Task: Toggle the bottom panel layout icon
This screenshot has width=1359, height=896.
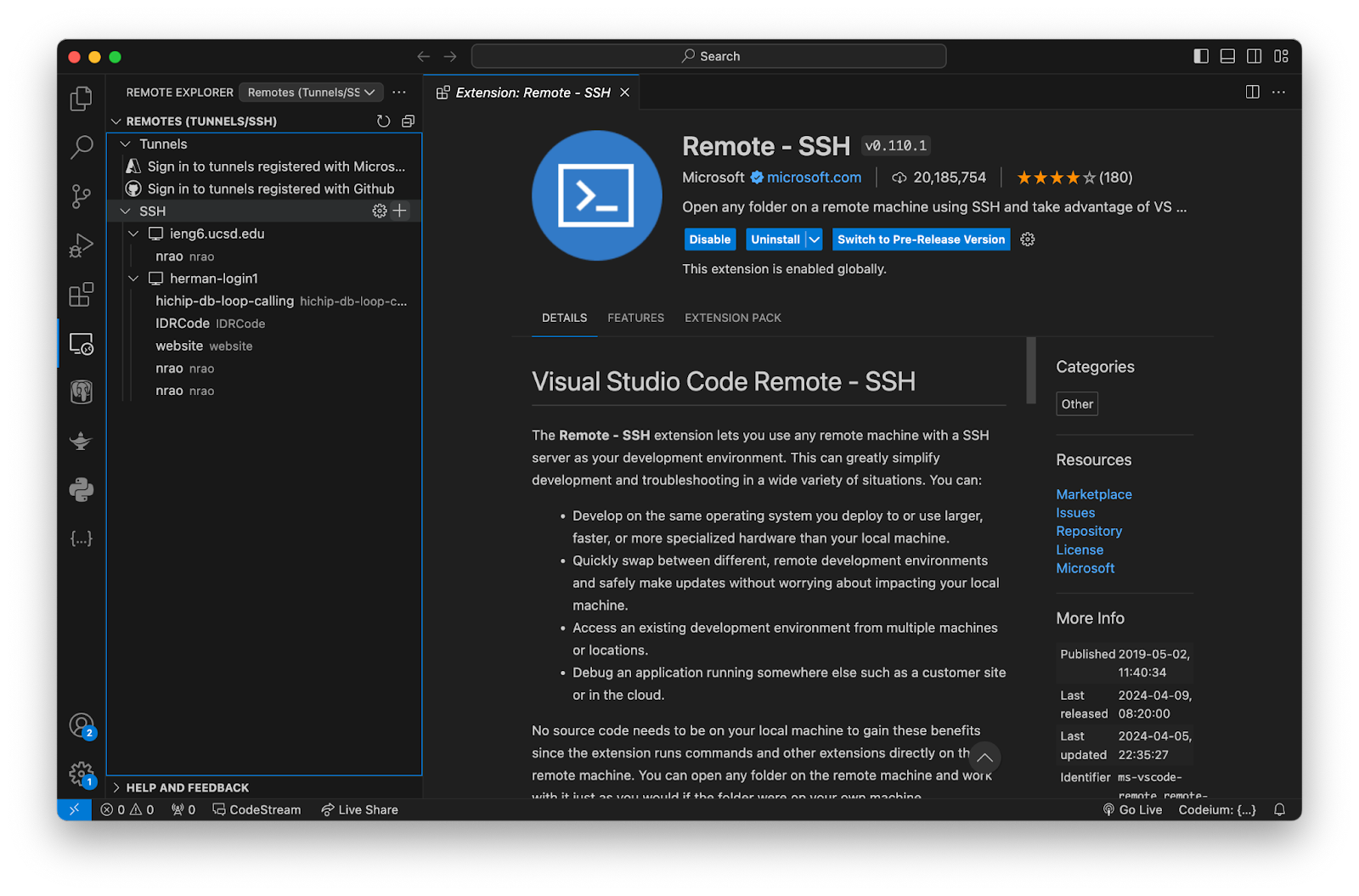Action: 1227,56
